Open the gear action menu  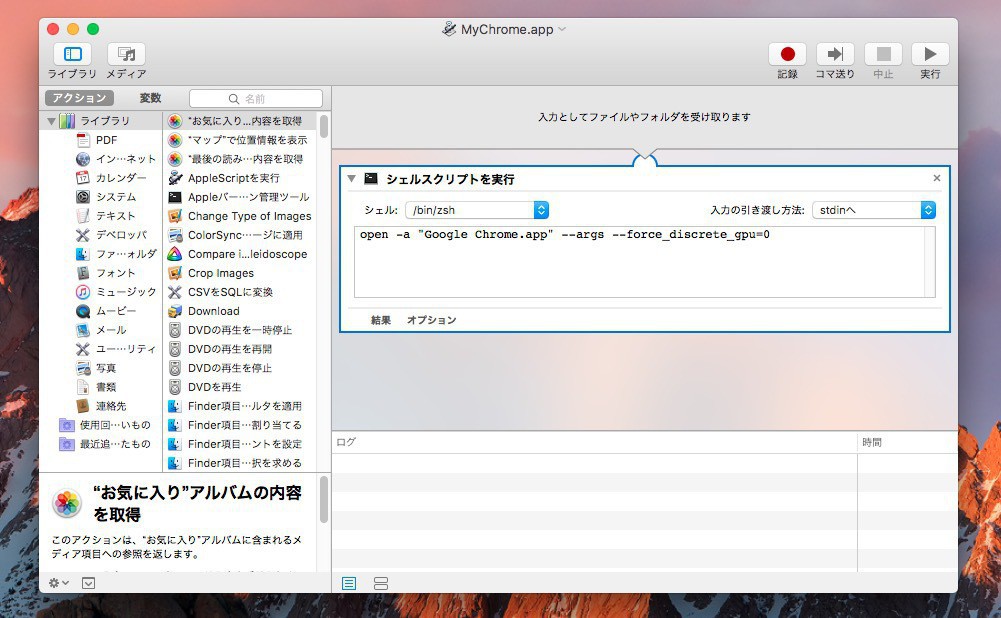tap(59, 583)
